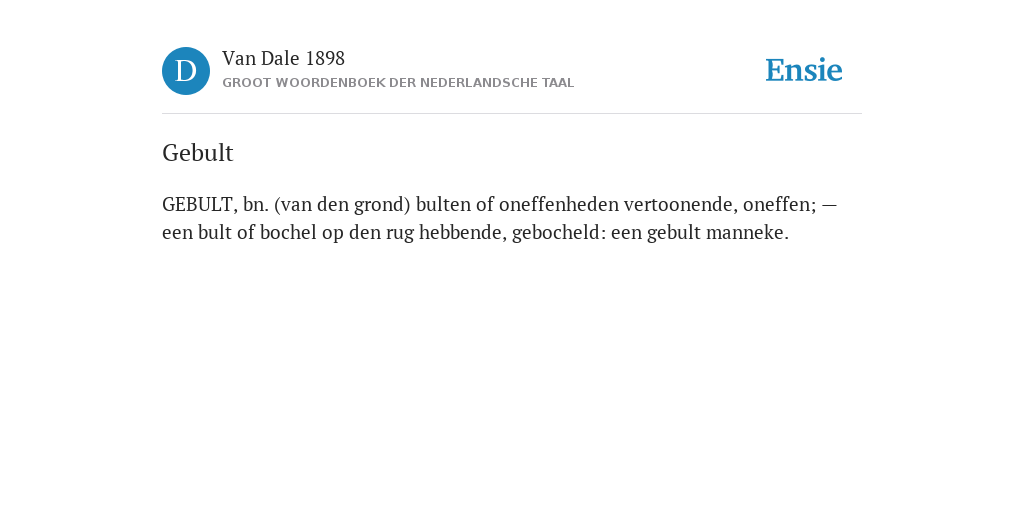The height and width of the screenshot is (512, 1024).
Task: Click the long dash ending the first line
Action: click(829, 205)
